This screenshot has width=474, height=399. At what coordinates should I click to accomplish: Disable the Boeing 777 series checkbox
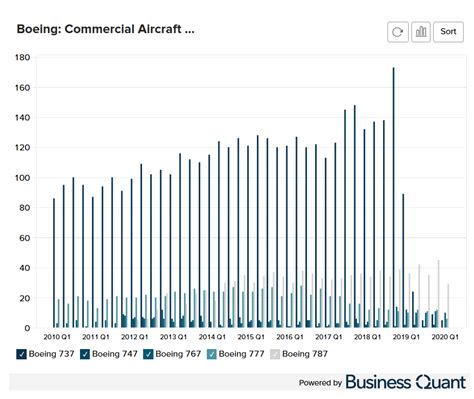click(x=212, y=354)
